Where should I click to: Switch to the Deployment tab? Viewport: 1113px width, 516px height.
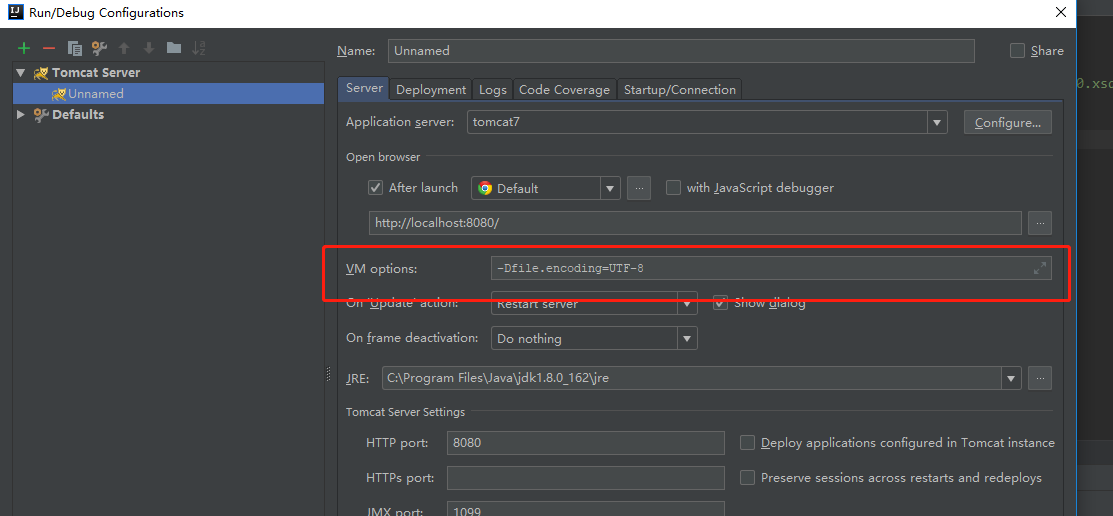[x=431, y=90]
